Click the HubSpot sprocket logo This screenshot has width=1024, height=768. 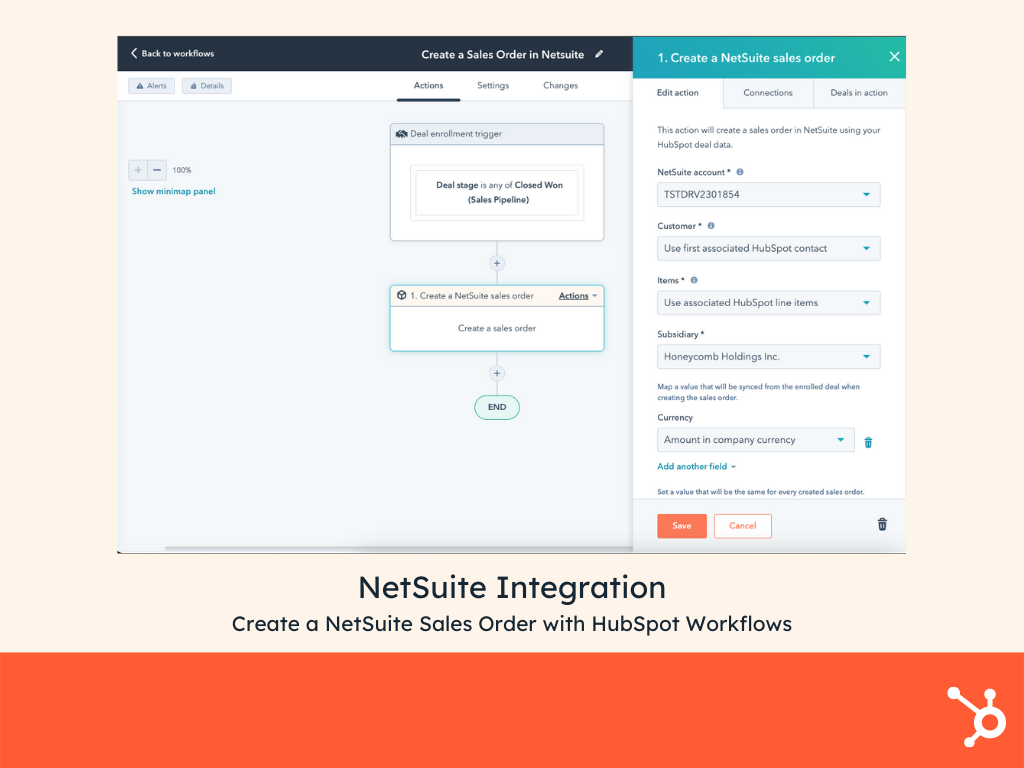[x=976, y=716]
